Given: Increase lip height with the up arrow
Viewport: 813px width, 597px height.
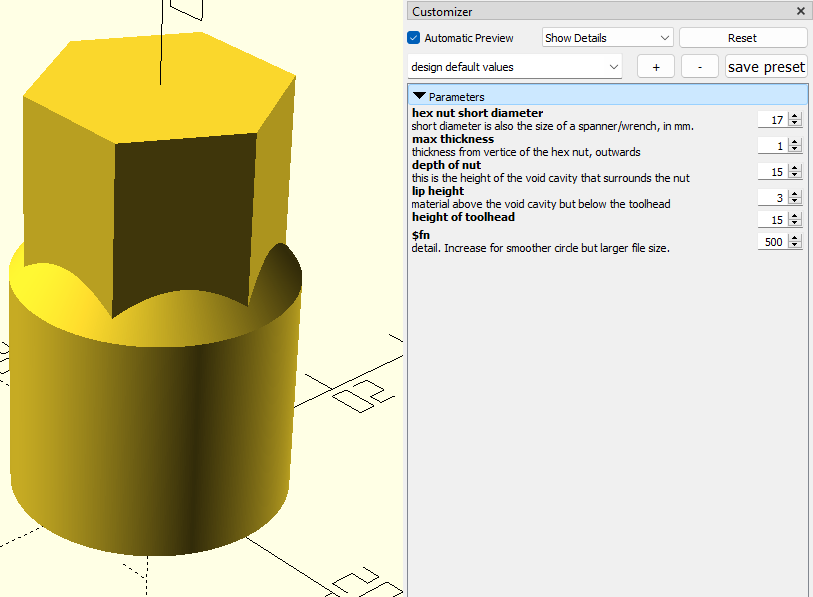Looking at the screenshot, I should click(x=794, y=193).
